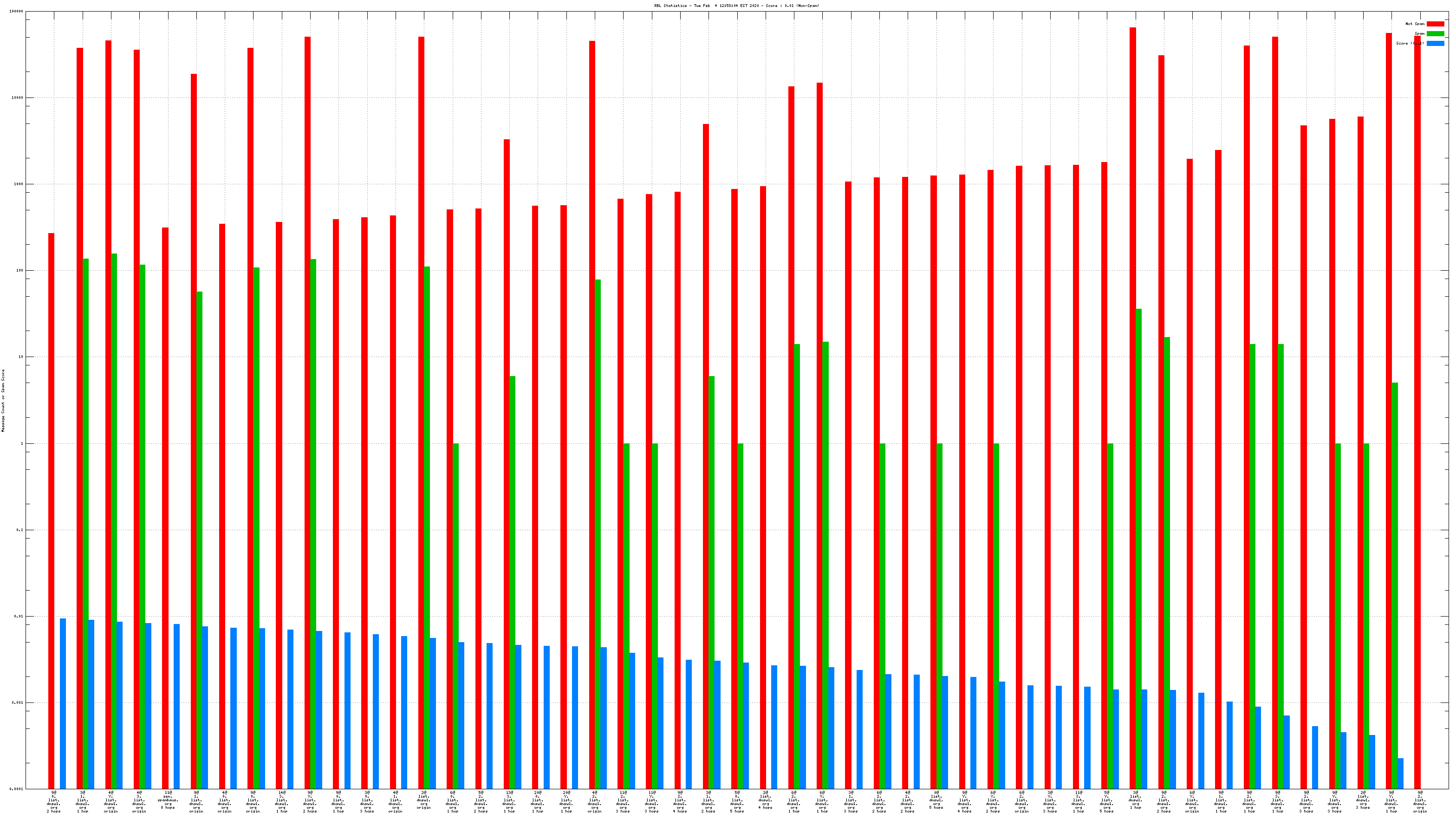Click the zen.spamhaus.org 8 hops x-axis label
The height and width of the screenshot is (819, 1456).
tap(168, 800)
